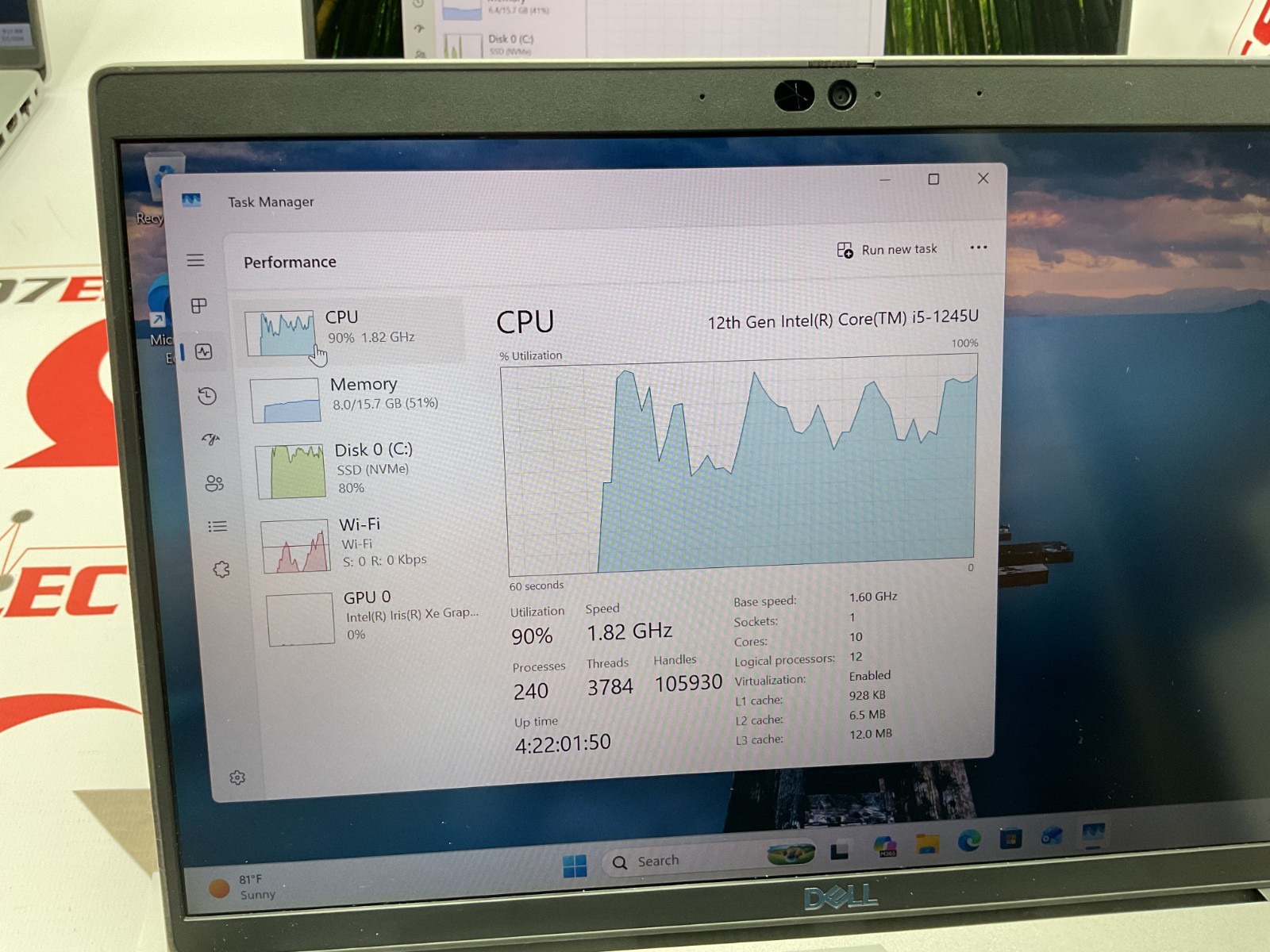Click the 105930 handles value
This screenshot has height=952, width=1270.
(x=688, y=683)
